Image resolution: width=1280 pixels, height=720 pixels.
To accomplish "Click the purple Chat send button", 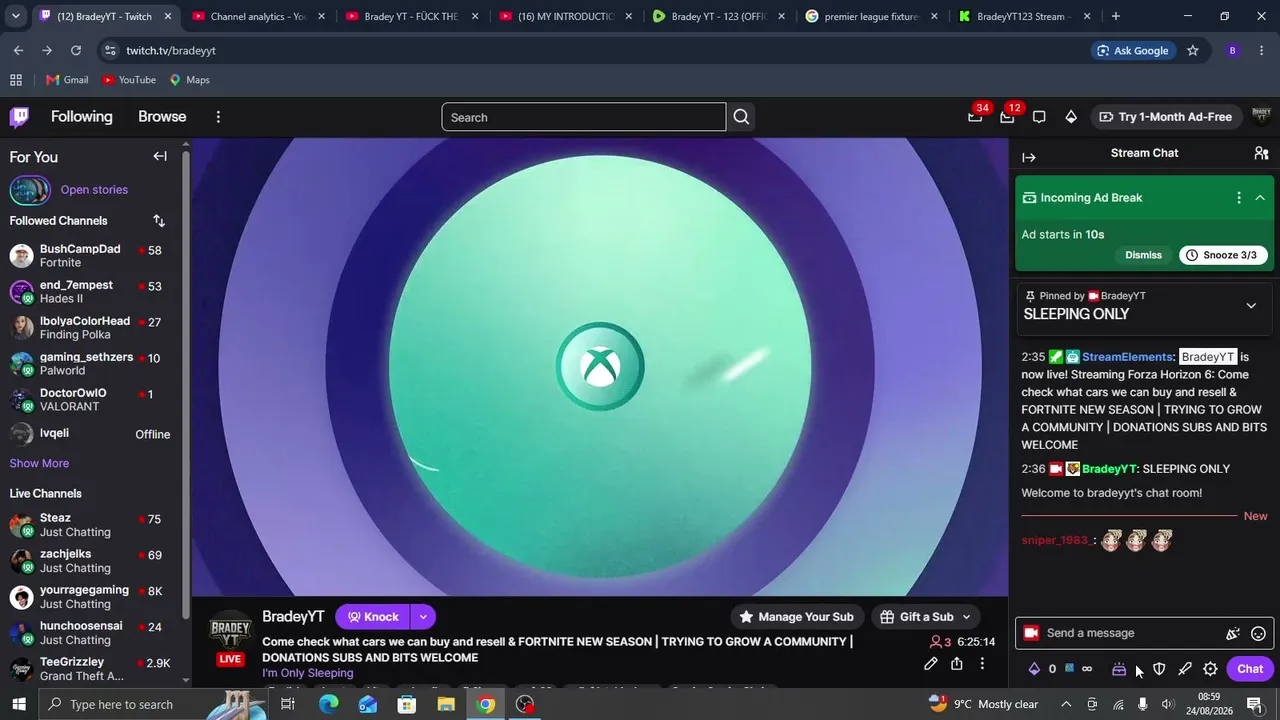I will pyautogui.click(x=1250, y=669).
